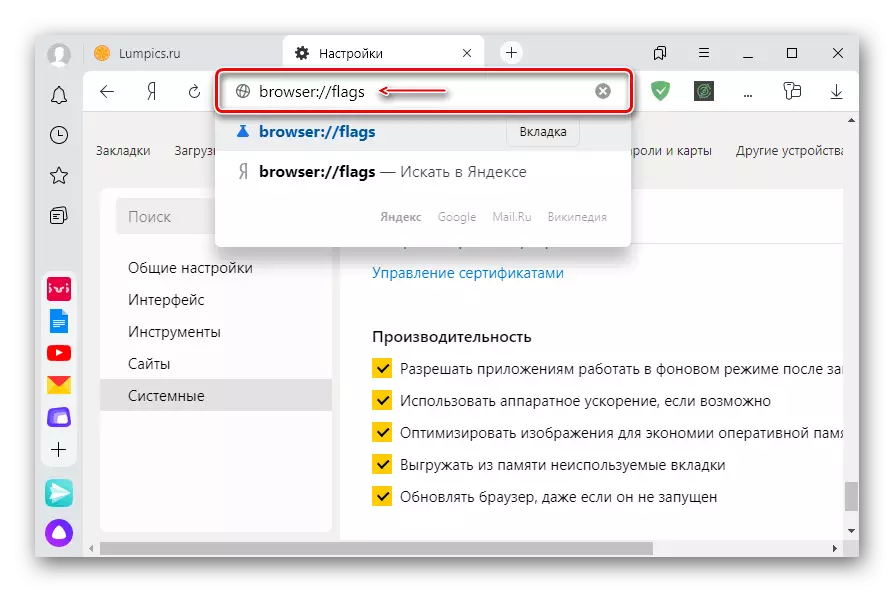Open notifications bell in sidebar
The image size is (894, 592).
coord(58,95)
